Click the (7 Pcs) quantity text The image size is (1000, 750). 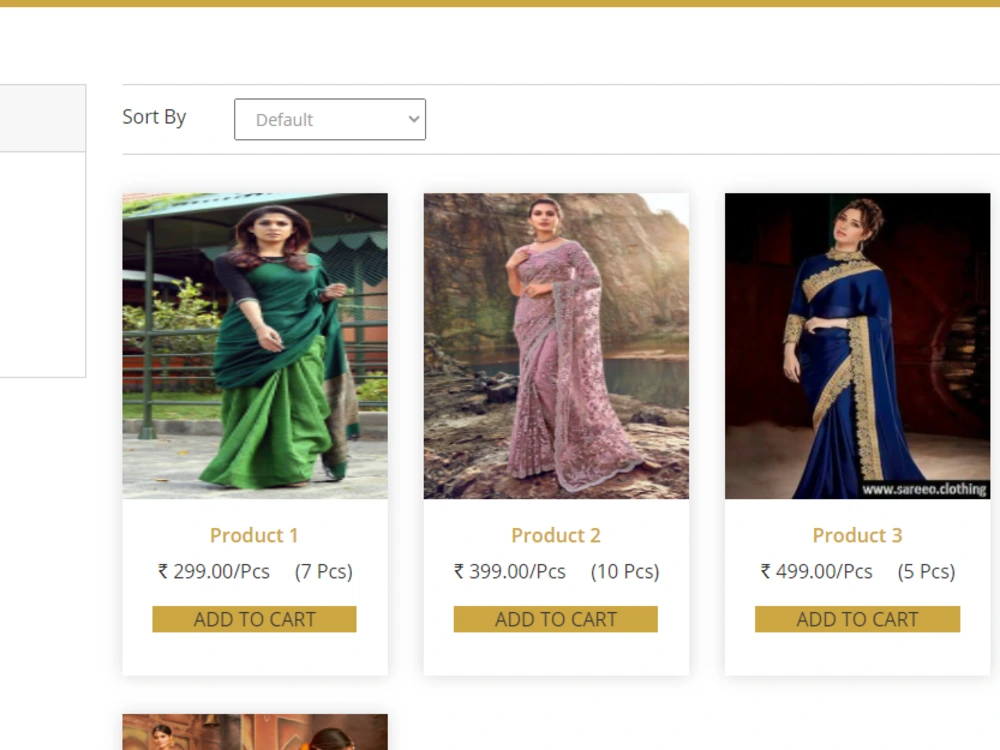[323, 571]
